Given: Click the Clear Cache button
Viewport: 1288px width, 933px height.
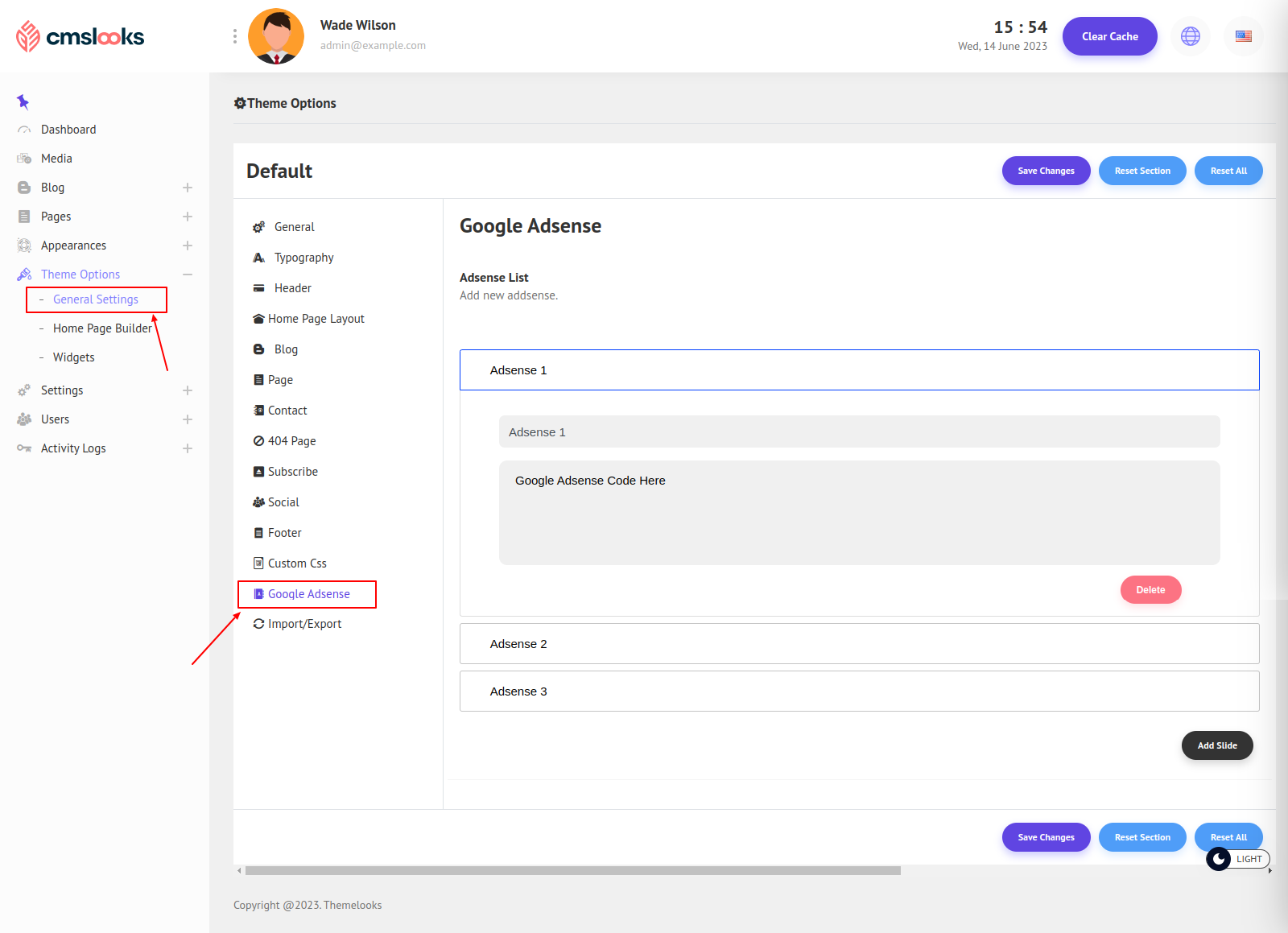Looking at the screenshot, I should pyautogui.click(x=1109, y=36).
